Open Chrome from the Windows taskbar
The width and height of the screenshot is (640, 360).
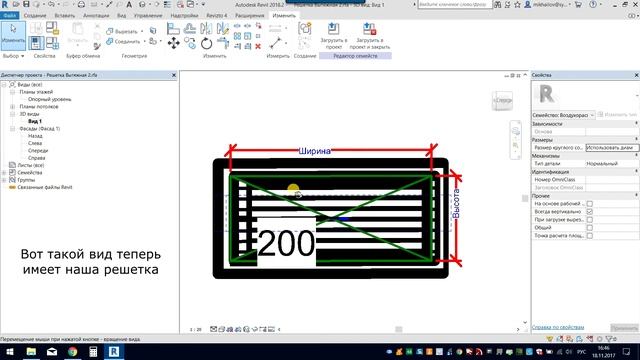coord(73,351)
